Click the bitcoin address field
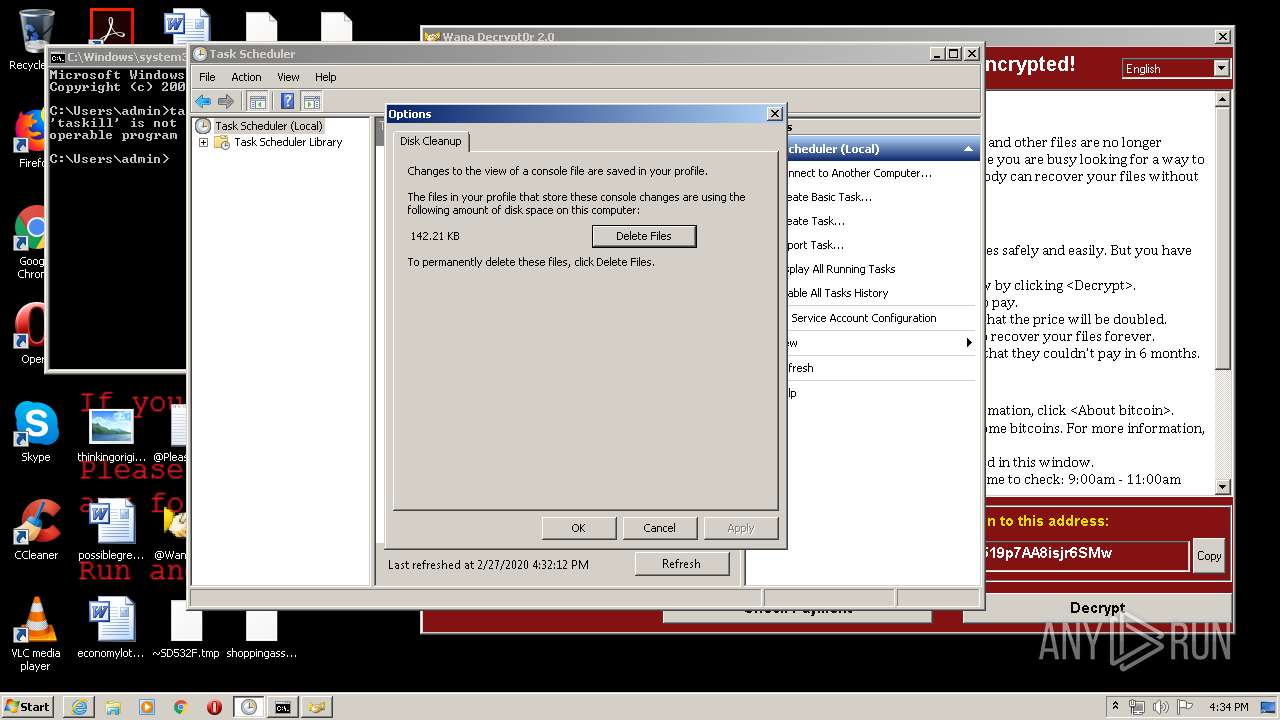The height and width of the screenshot is (720, 1280). [1086, 554]
